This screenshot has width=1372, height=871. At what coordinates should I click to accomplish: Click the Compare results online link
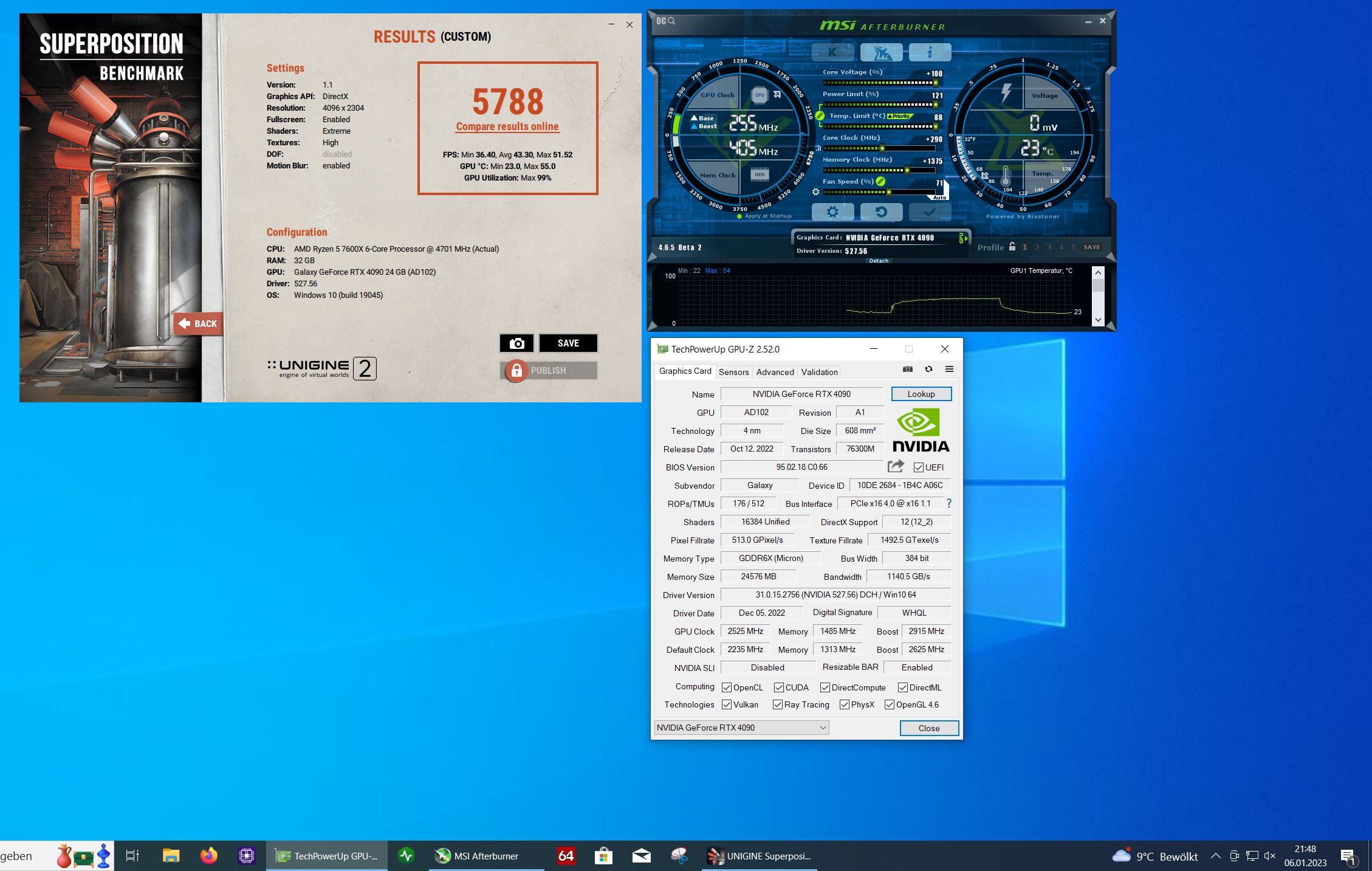click(x=507, y=126)
